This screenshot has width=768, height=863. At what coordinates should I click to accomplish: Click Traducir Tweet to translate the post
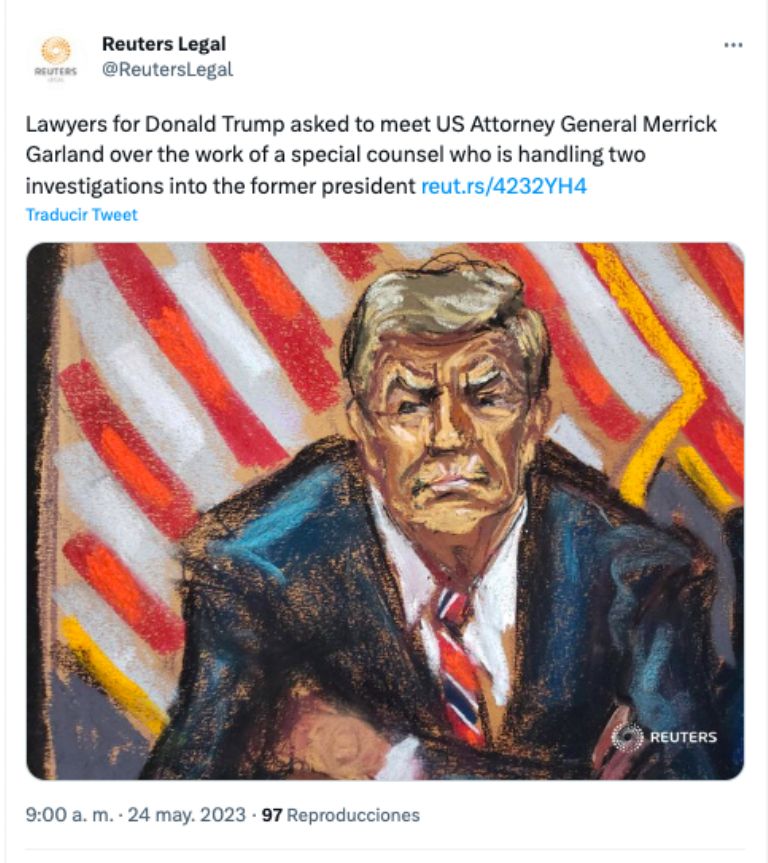(80, 213)
